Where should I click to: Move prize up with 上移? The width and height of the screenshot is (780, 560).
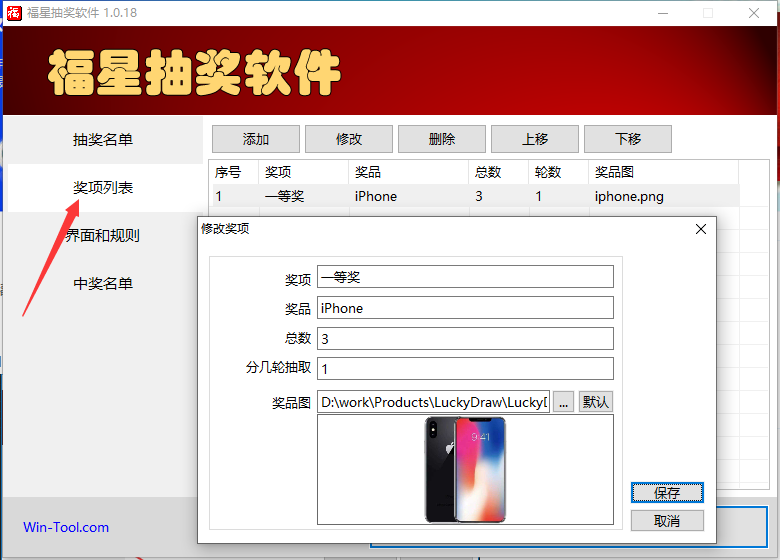point(535,139)
